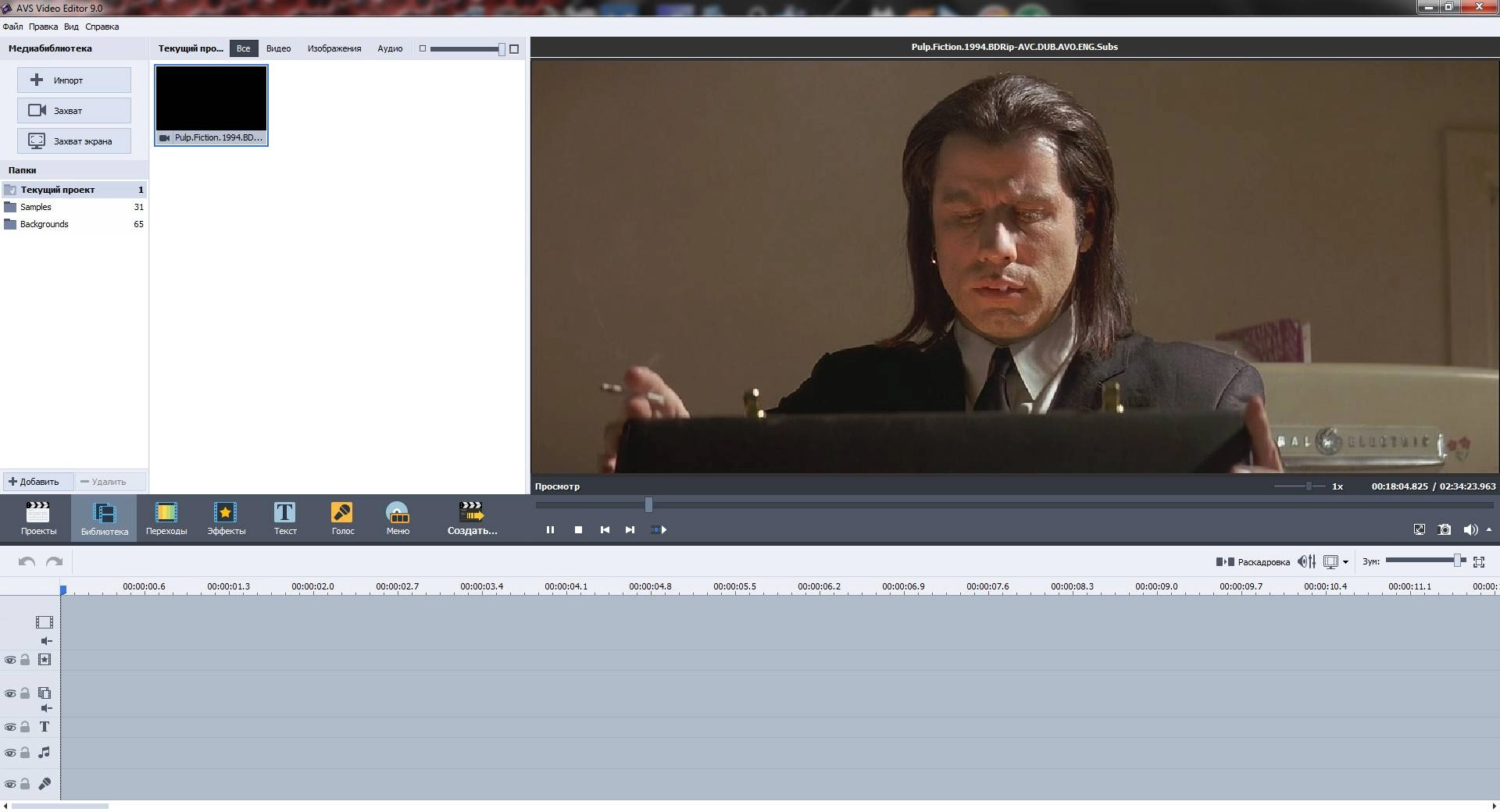Lock the overlay track
The image size is (1500, 812).
pyautogui.click(x=25, y=693)
